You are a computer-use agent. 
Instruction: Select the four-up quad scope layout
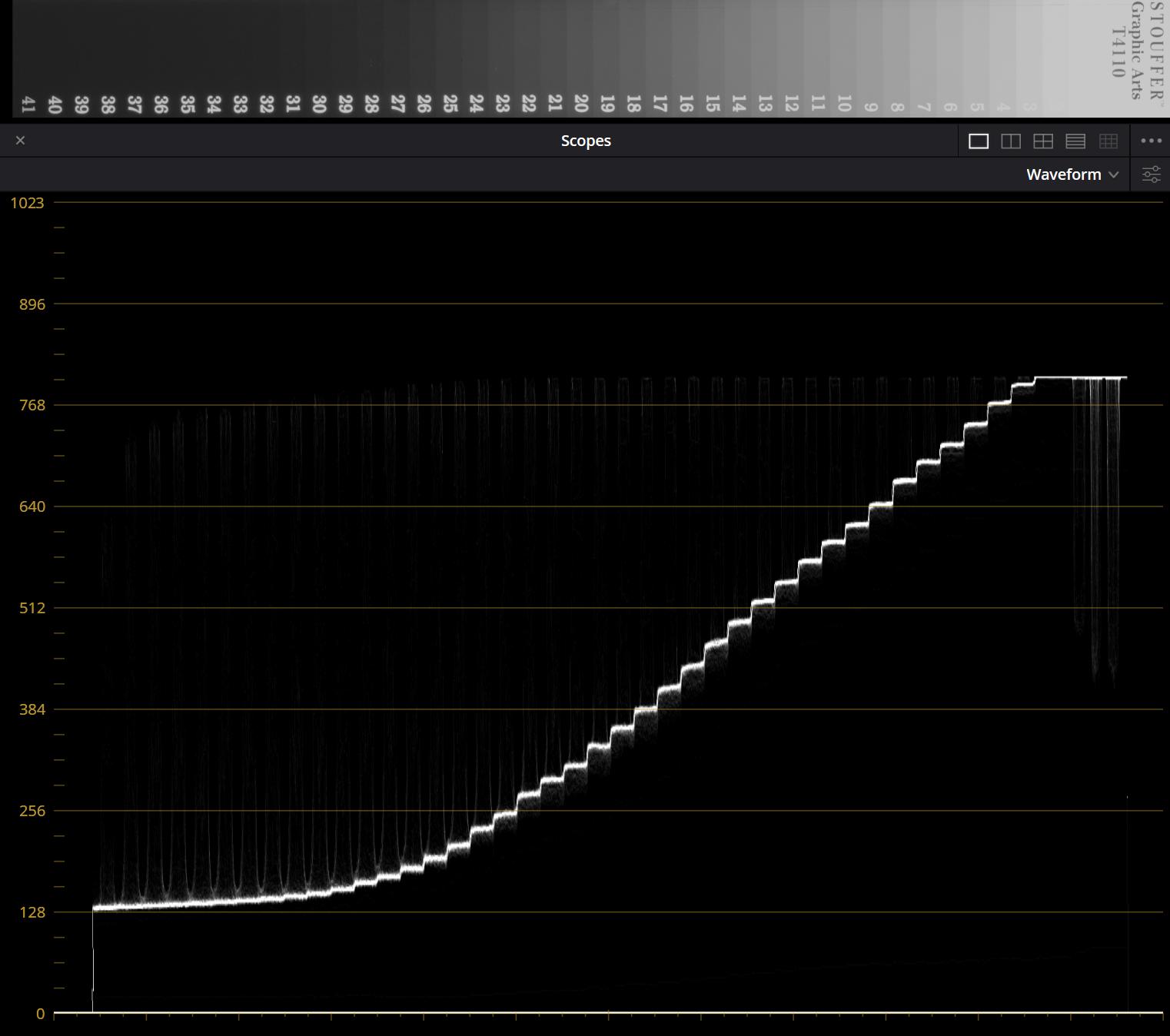click(1043, 141)
